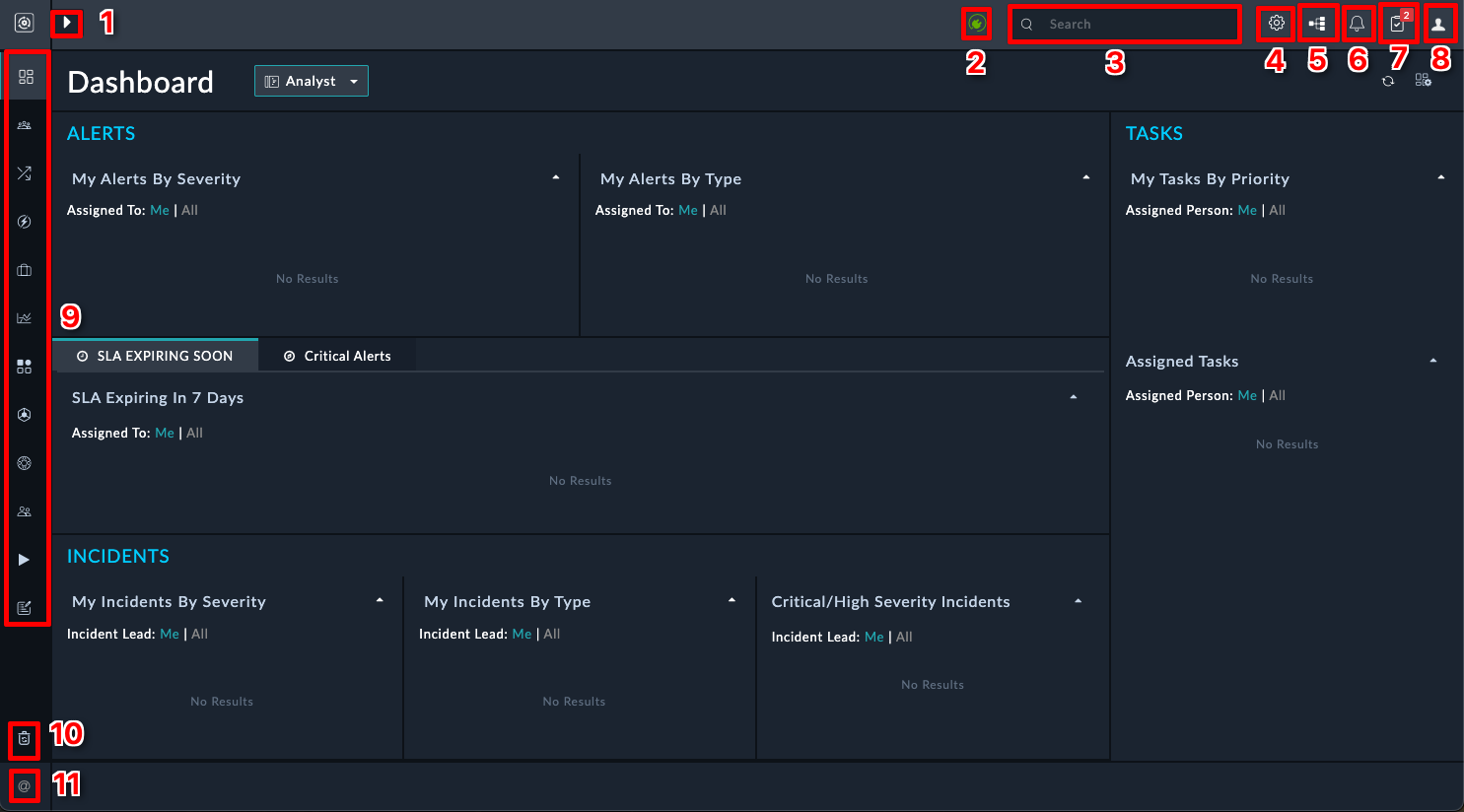Viewport: 1464px width, 812px height.
Task: Collapse the My Alerts By Type widget
Action: tap(1086, 177)
